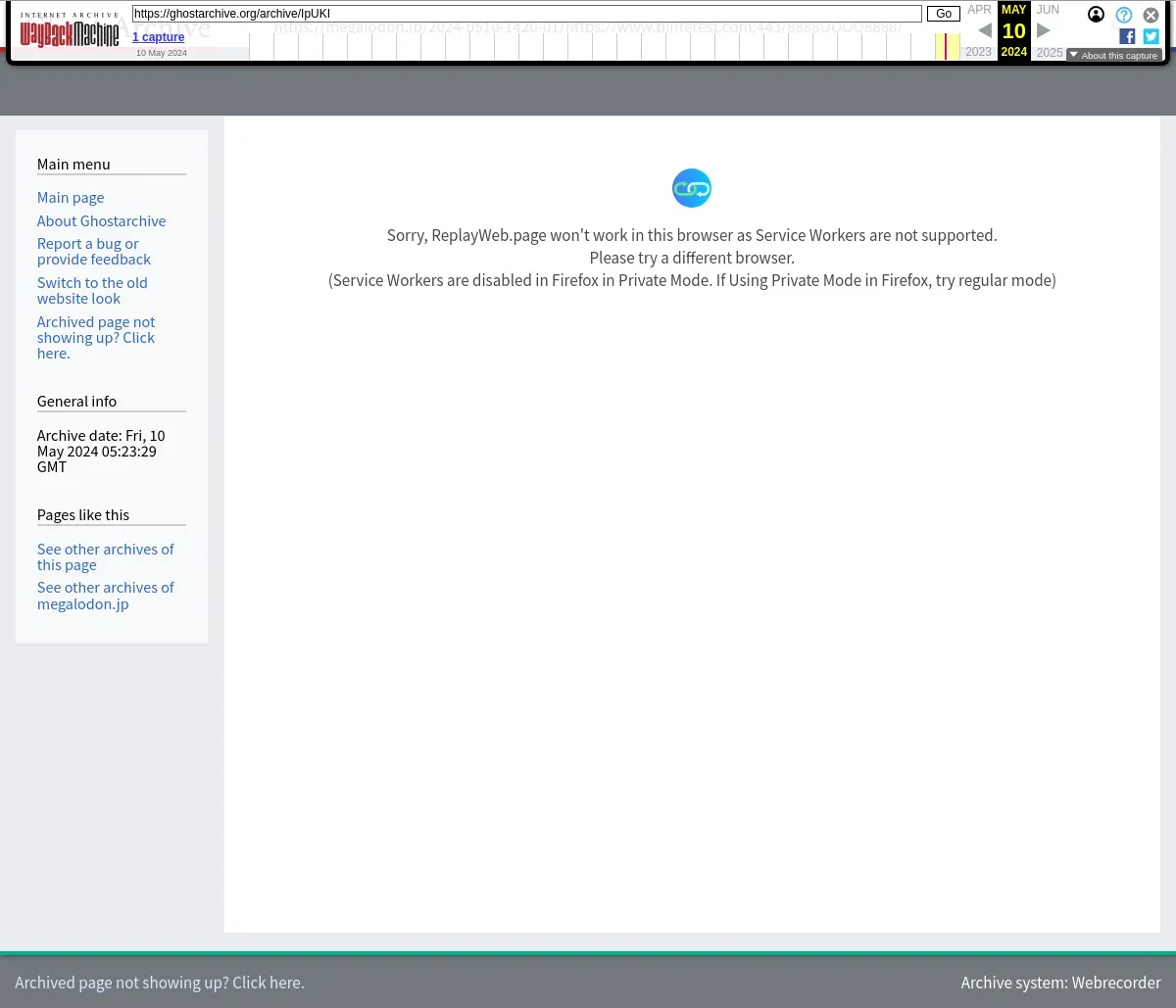Click the Service Workers not supported message
This screenshot has width=1176, height=1008.
(692, 235)
